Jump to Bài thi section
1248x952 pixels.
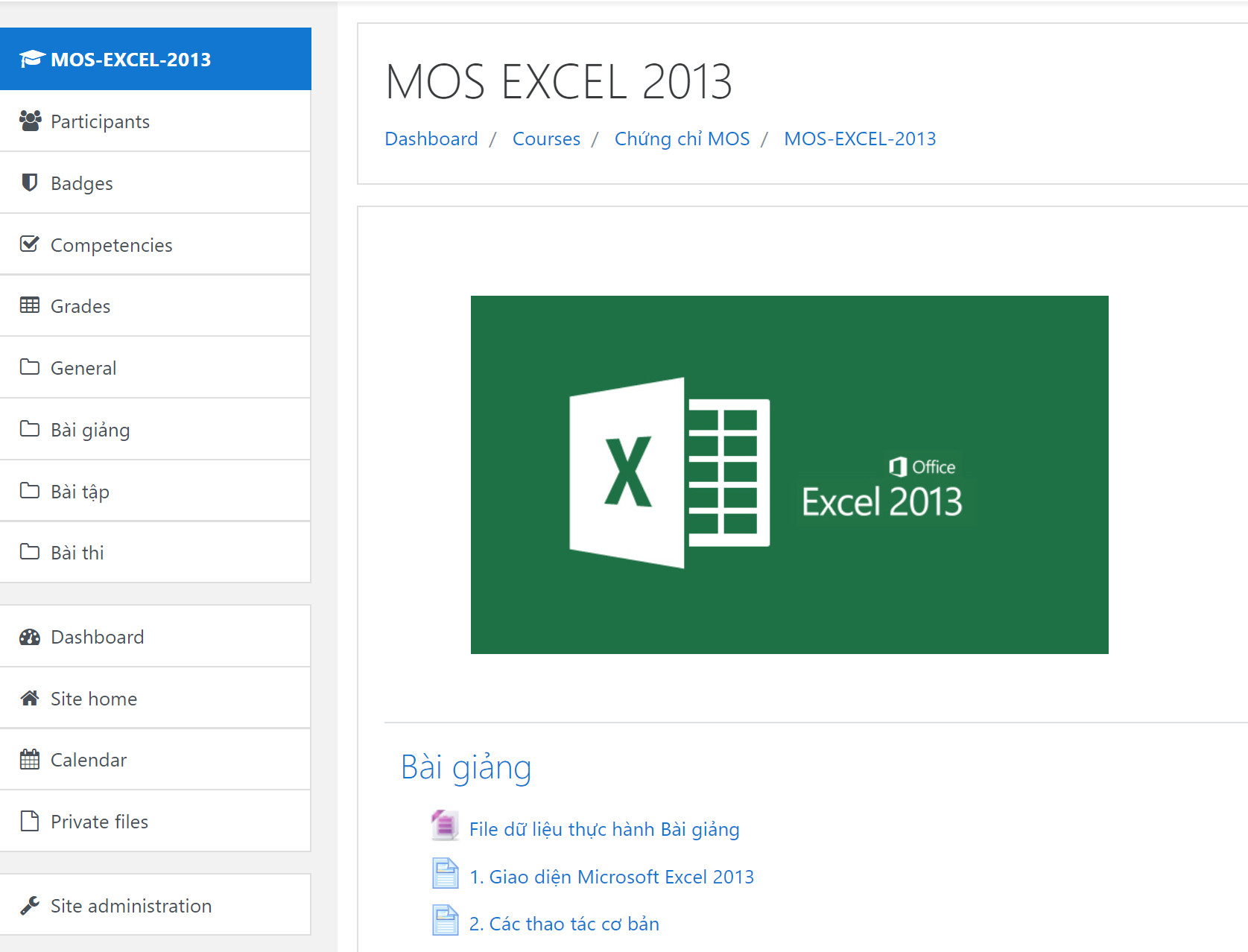pyautogui.click(x=156, y=552)
